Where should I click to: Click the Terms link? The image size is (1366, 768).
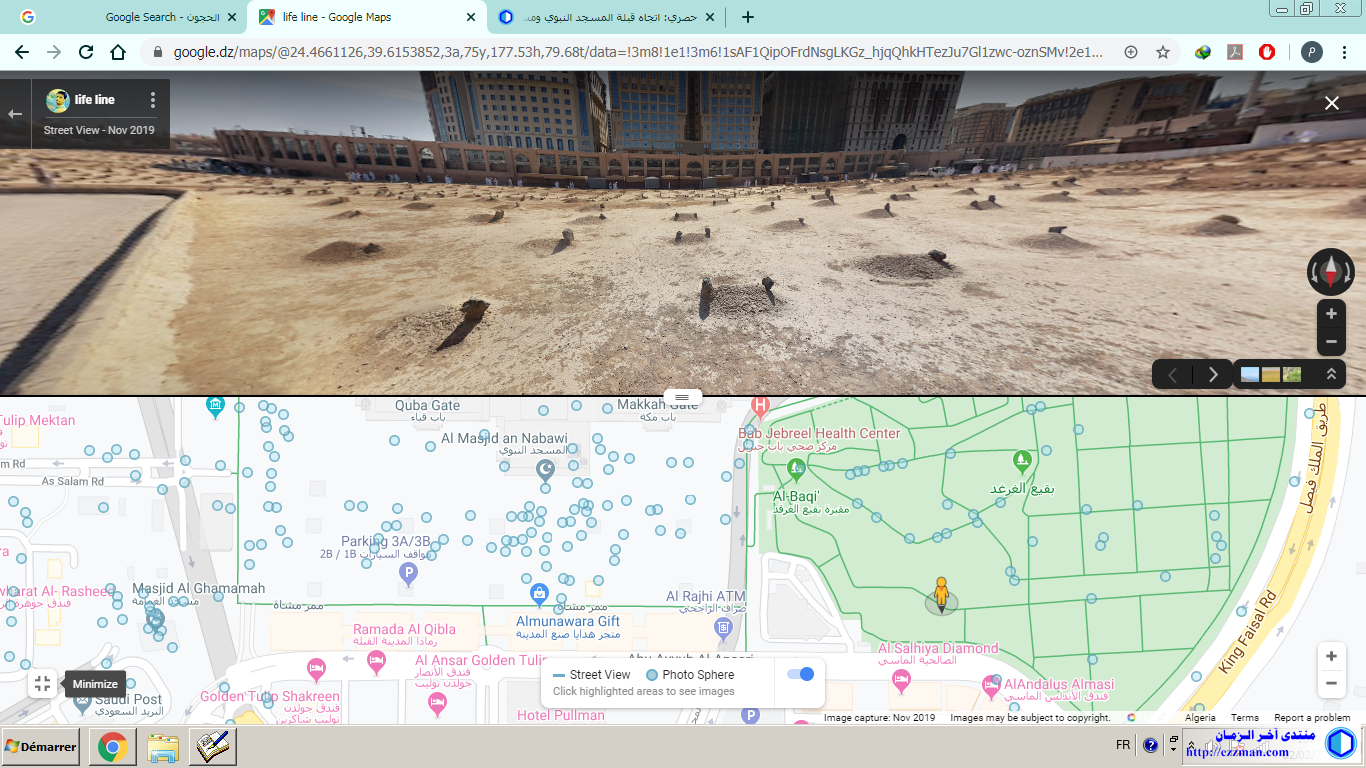point(1244,718)
